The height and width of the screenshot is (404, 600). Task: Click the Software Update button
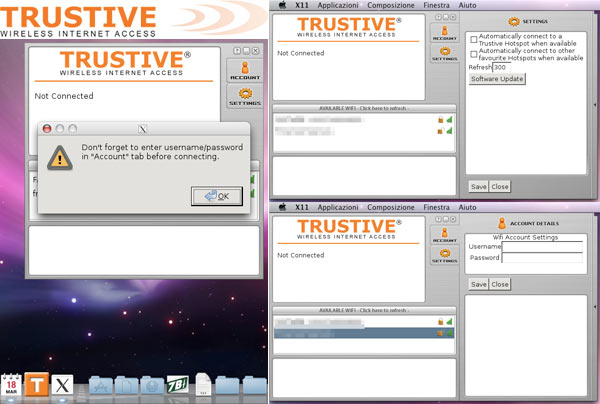click(497, 79)
